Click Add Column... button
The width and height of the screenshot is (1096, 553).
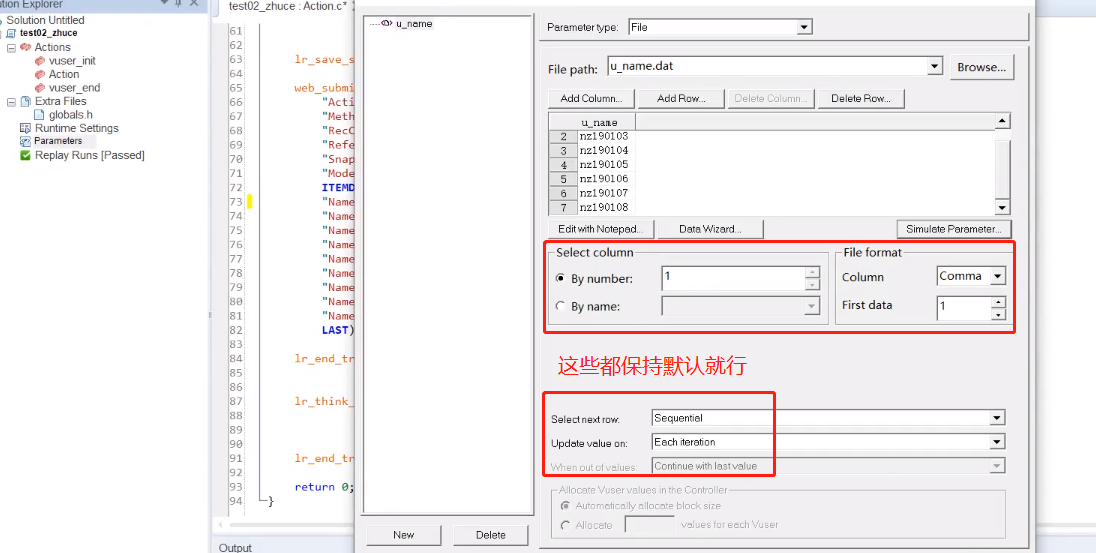point(591,99)
